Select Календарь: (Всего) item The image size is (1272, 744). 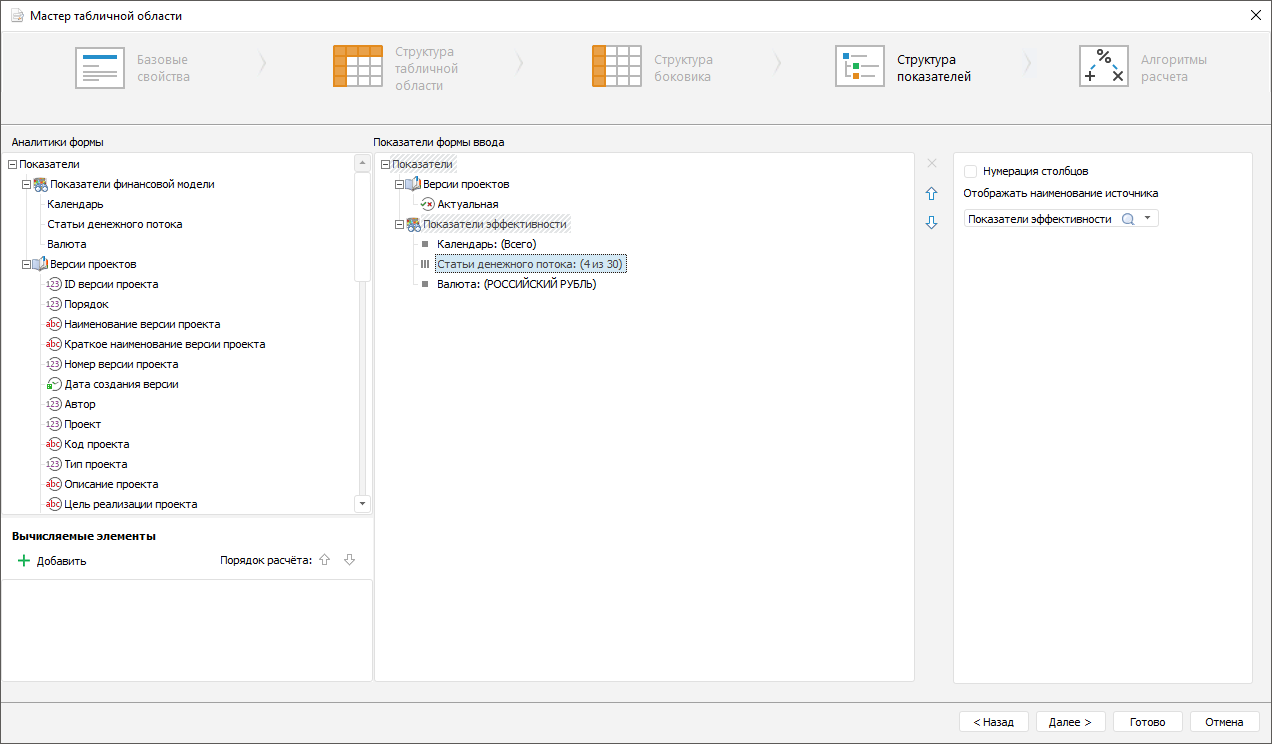[487, 244]
